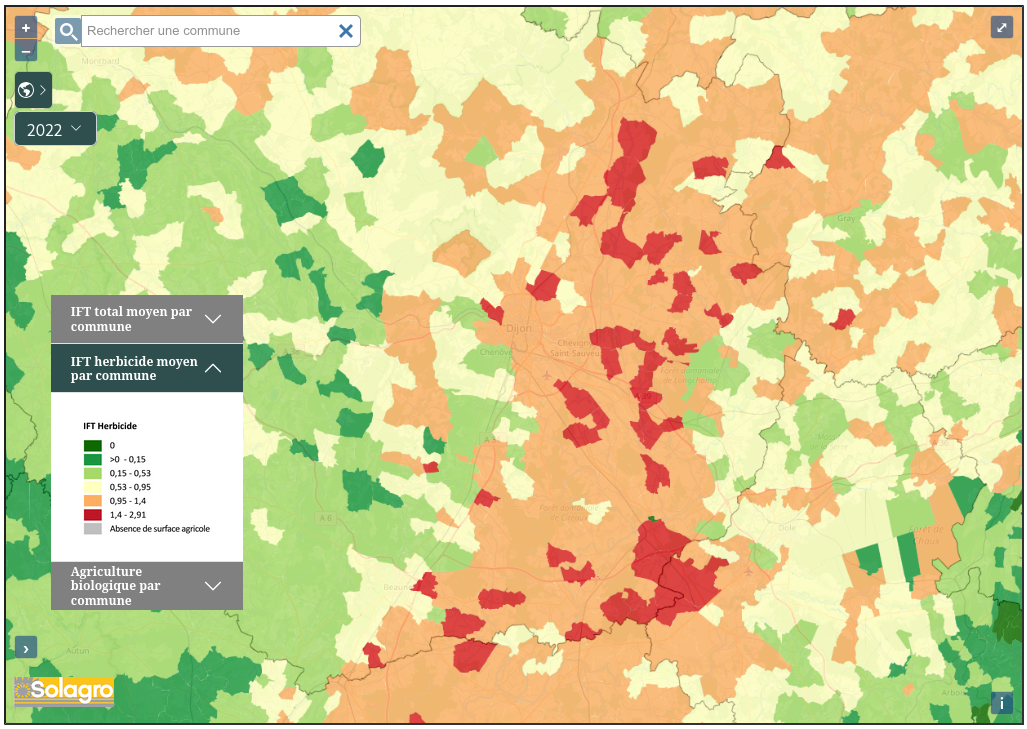This screenshot has height=729, width=1027.
Task: Click the dark red 1,4 - 2,91 legend swatch
Action: pyautogui.click(x=93, y=515)
